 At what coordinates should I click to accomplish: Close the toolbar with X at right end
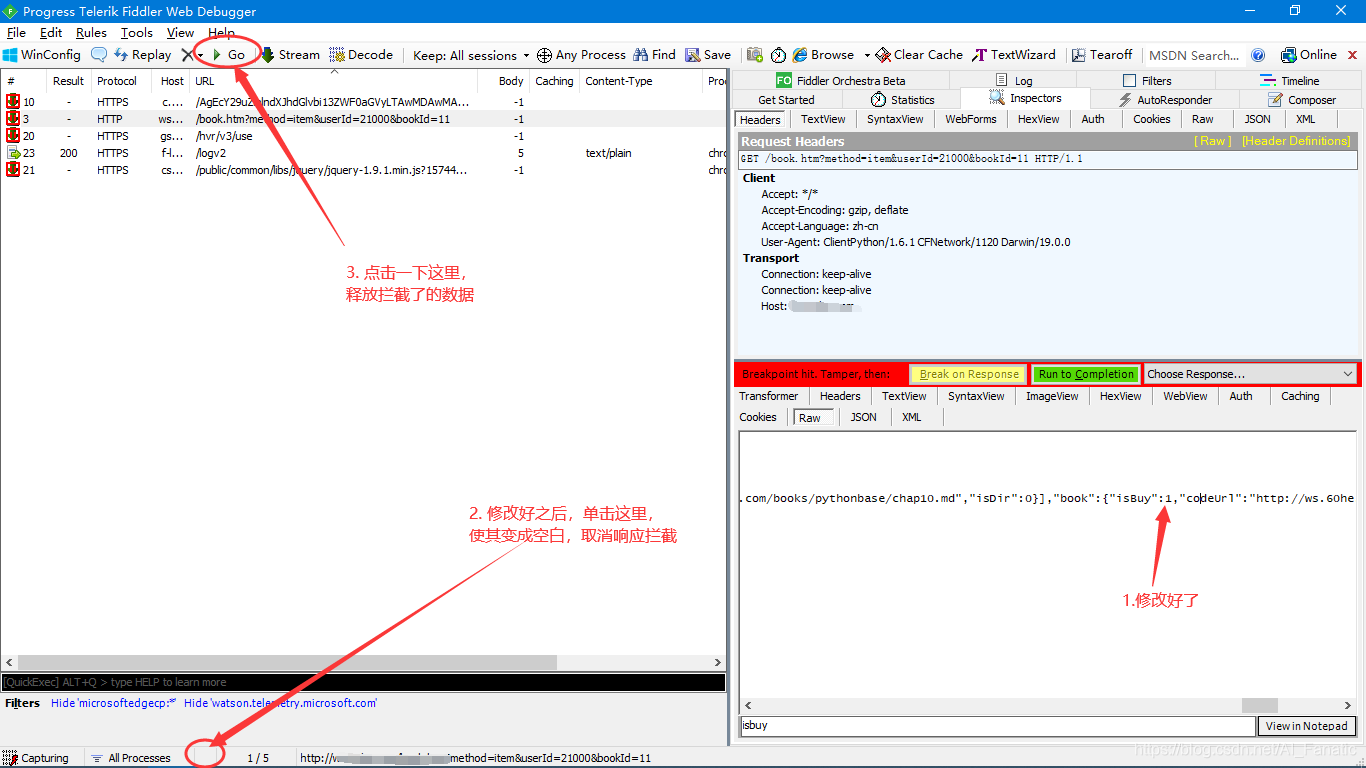tap(1353, 55)
